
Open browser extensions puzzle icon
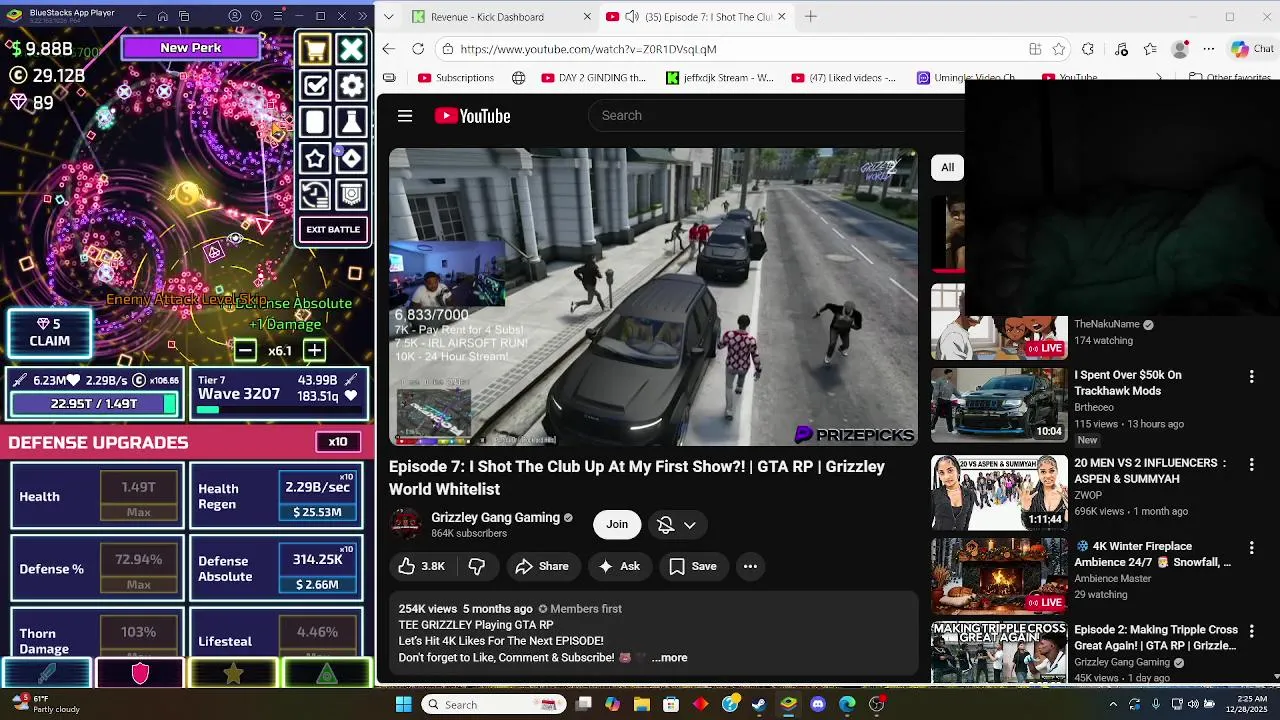pos(1088,49)
